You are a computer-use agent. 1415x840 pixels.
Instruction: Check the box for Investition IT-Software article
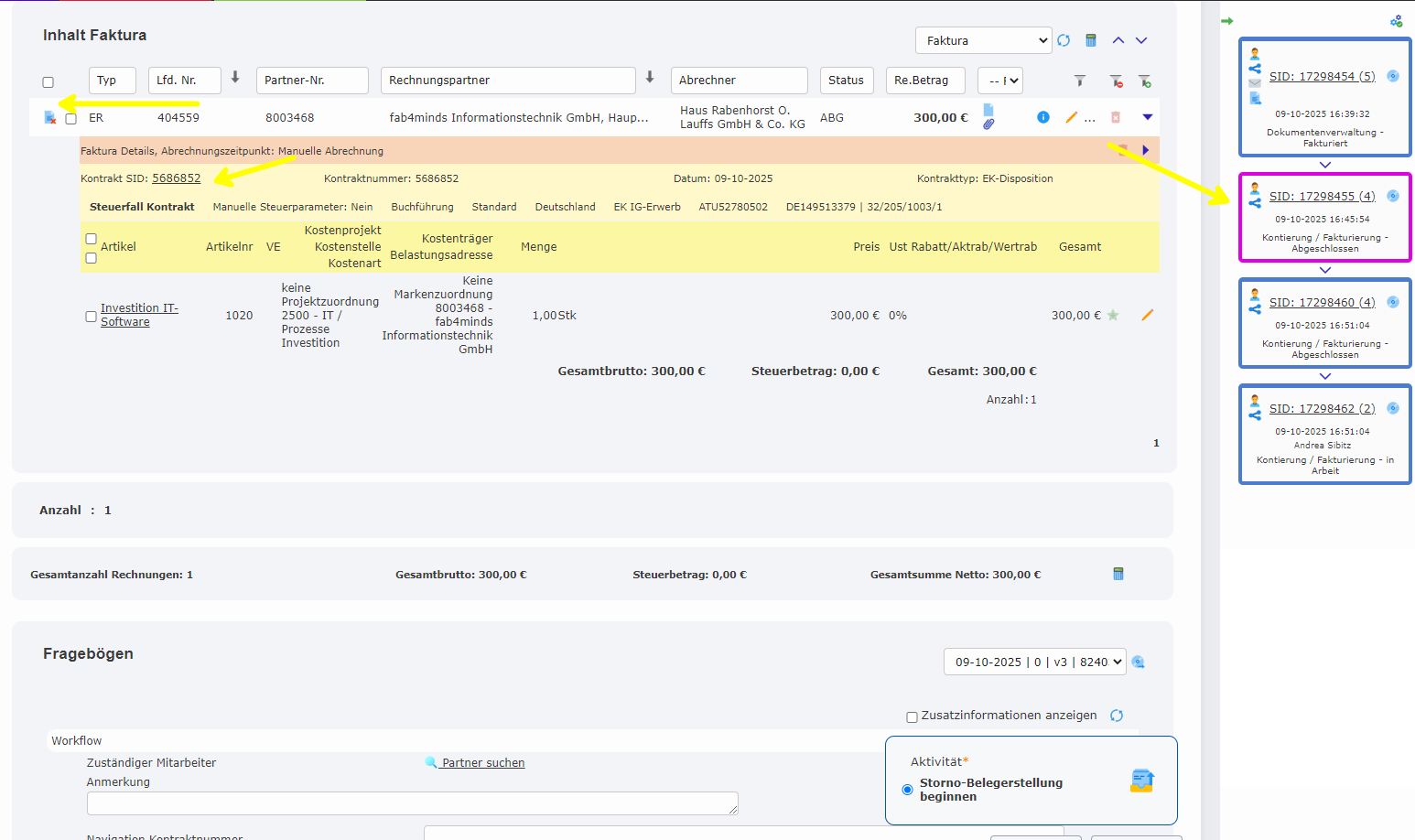click(x=91, y=317)
